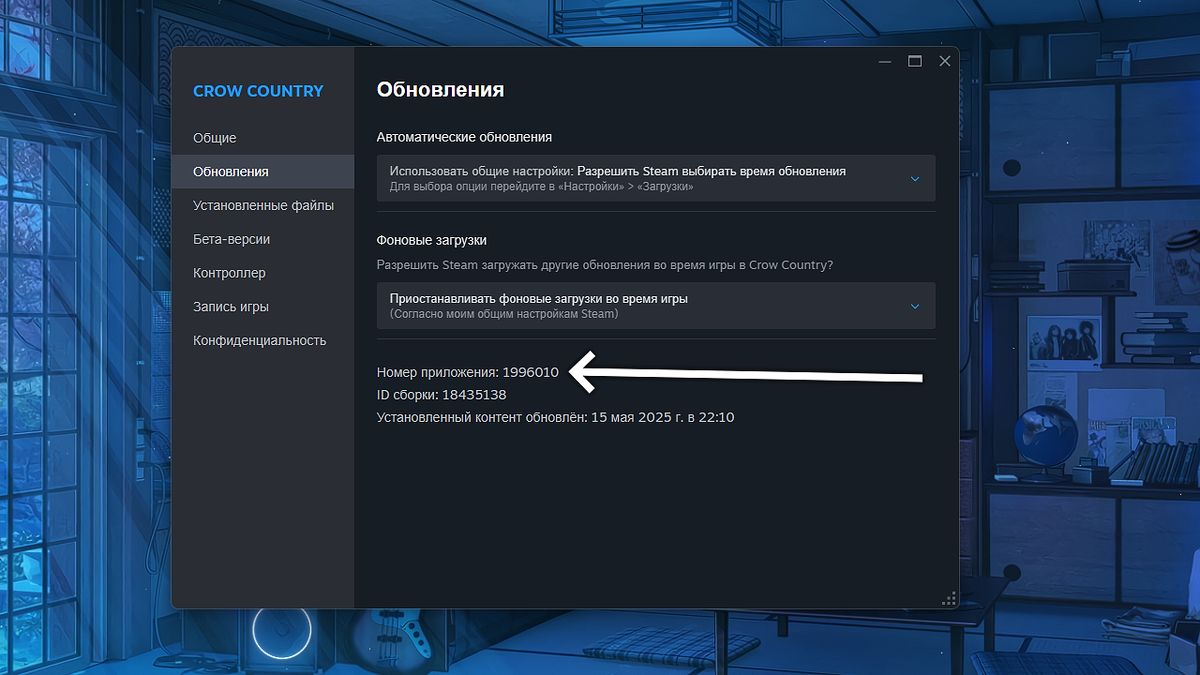The width and height of the screenshot is (1200, 675).
Task: Click the Обновления page heading
Action: 440,90
